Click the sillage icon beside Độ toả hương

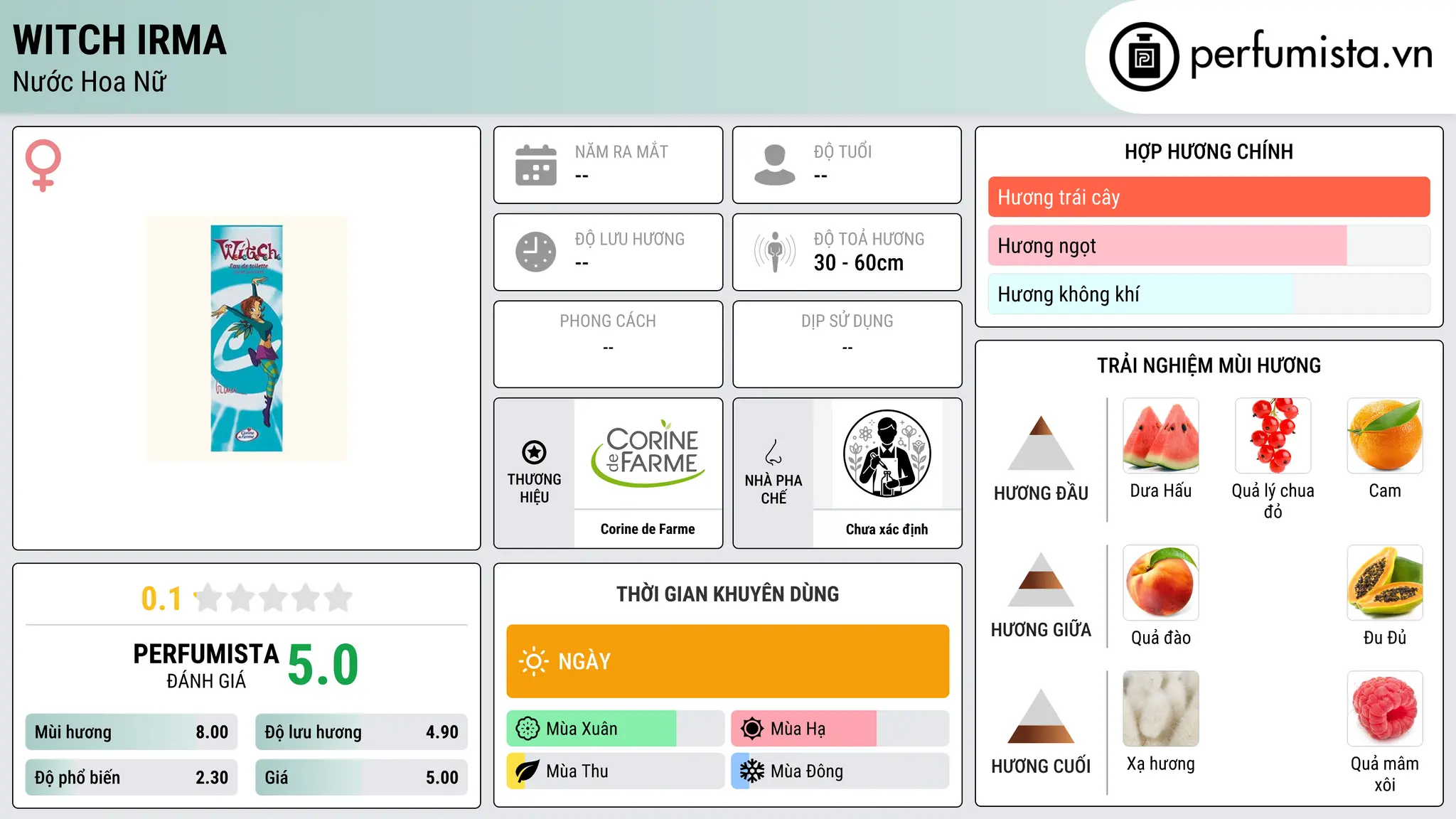tap(775, 252)
